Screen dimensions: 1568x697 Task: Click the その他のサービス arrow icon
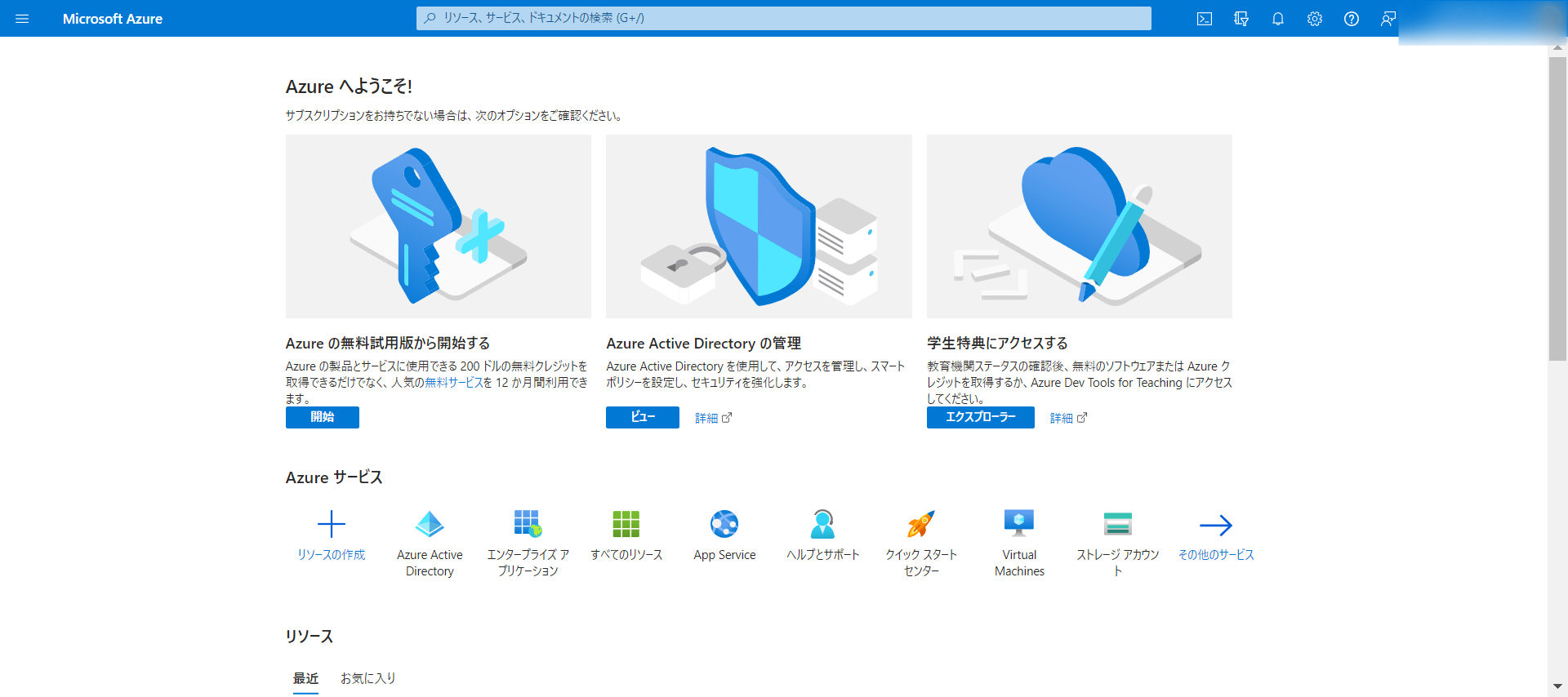point(1216,525)
